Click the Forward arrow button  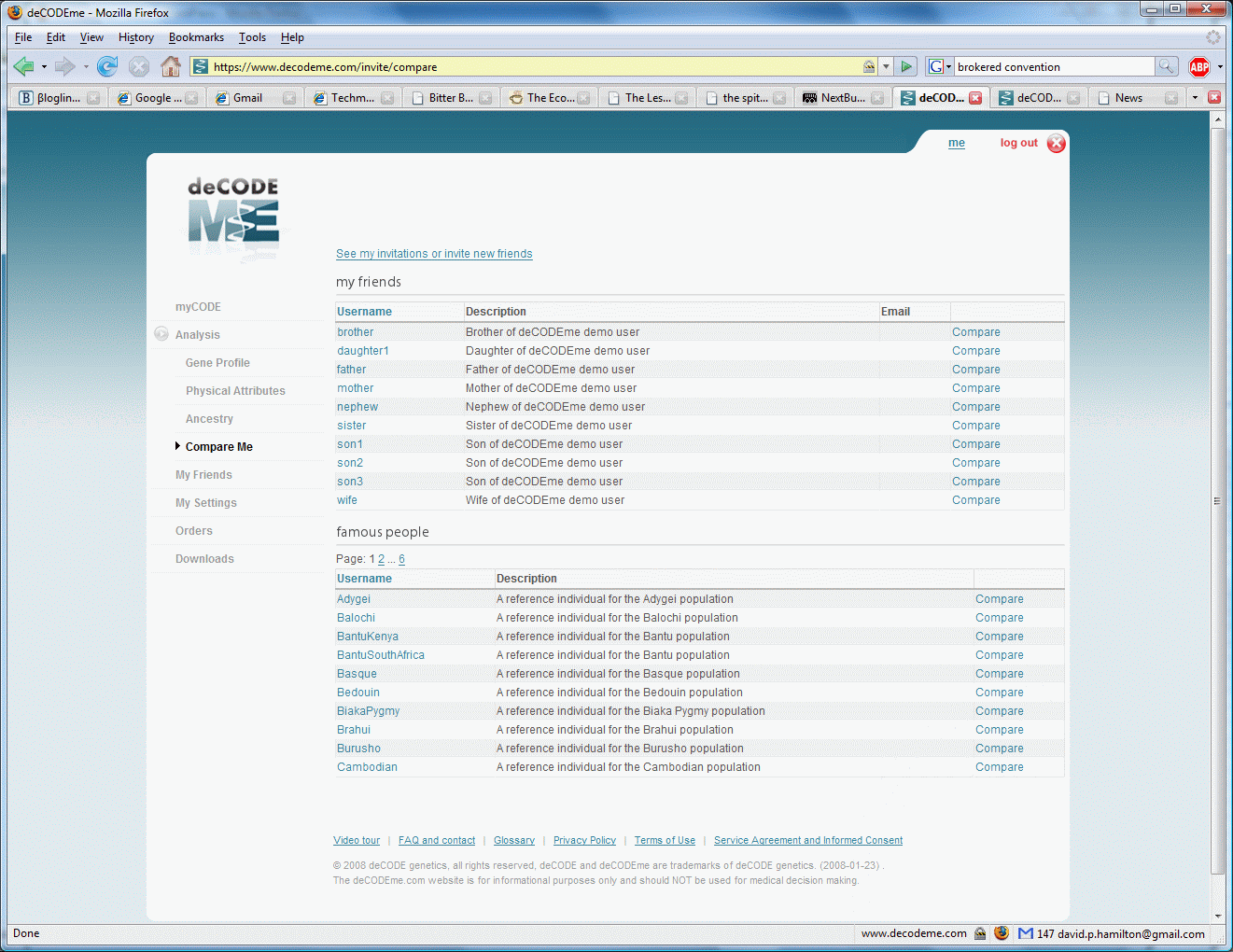[64, 66]
